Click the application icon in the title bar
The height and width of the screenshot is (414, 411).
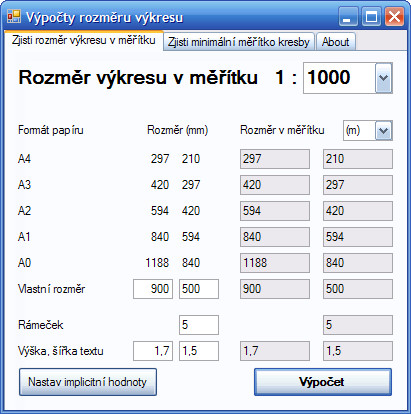(x=14, y=16)
